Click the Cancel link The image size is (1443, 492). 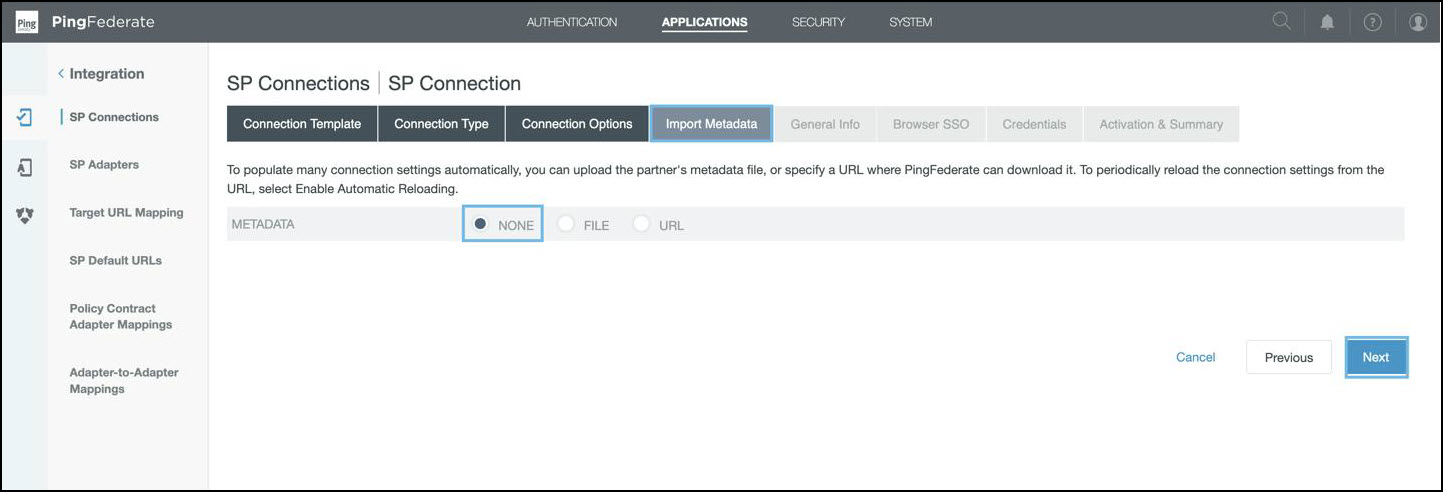tap(1195, 357)
